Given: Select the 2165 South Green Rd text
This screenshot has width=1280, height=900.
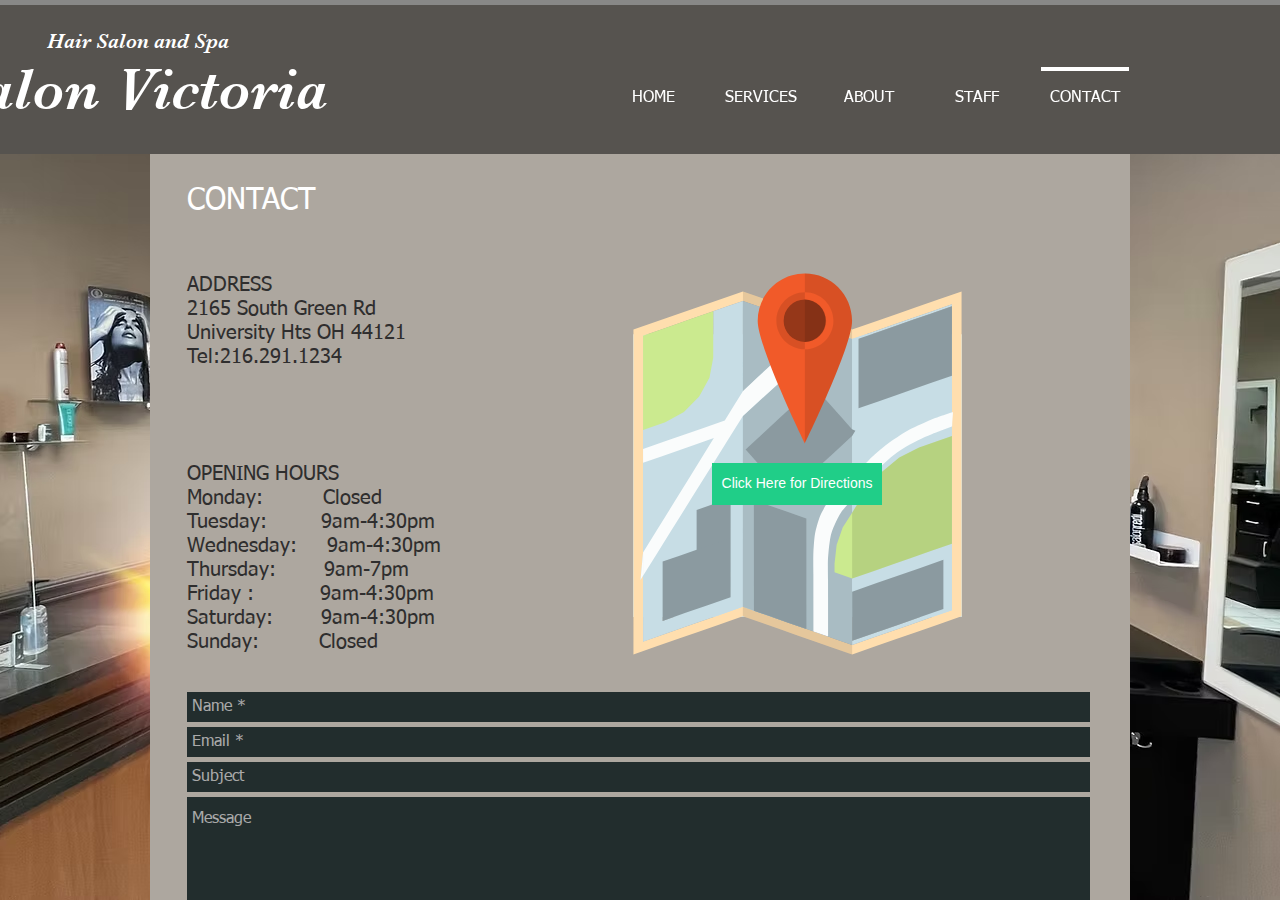Looking at the screenshot, I should pyautogui.click(x=281, y=308).
